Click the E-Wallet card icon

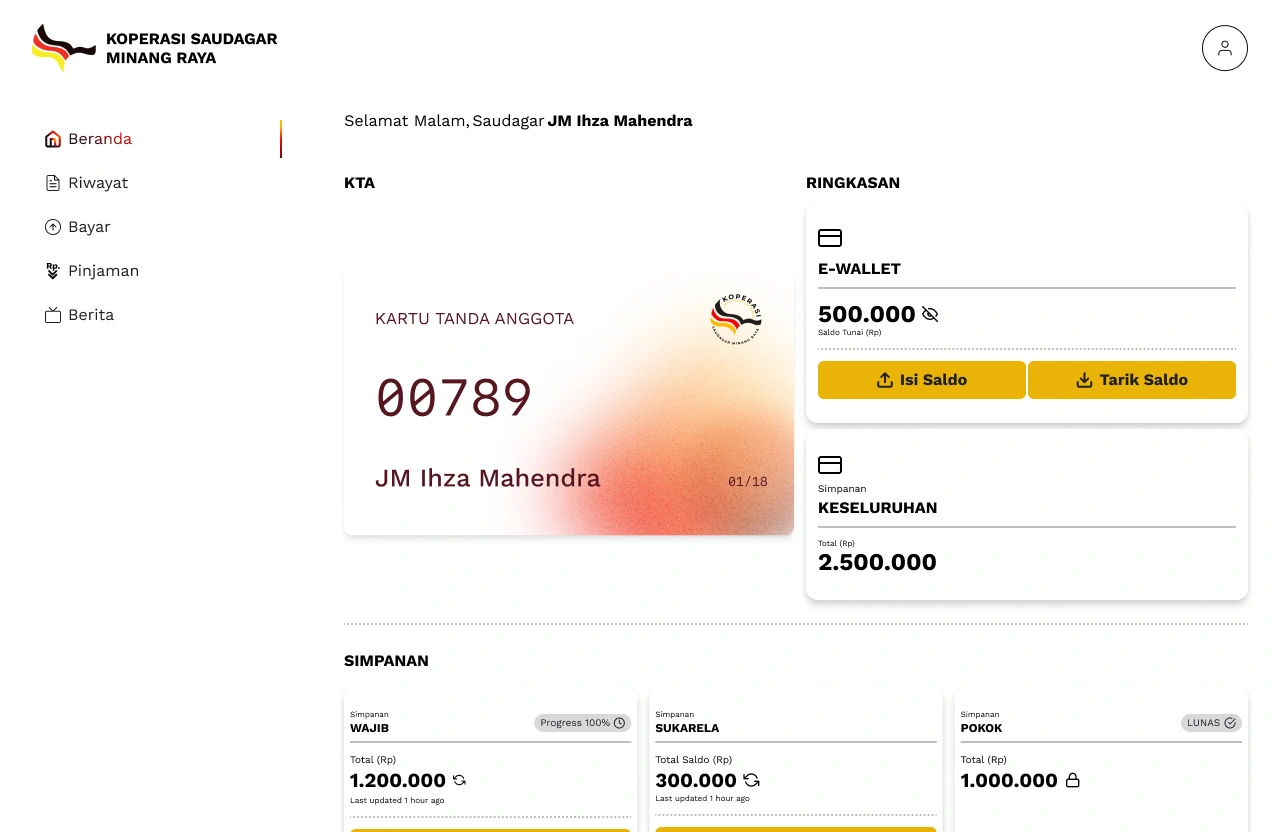point(830,238)
